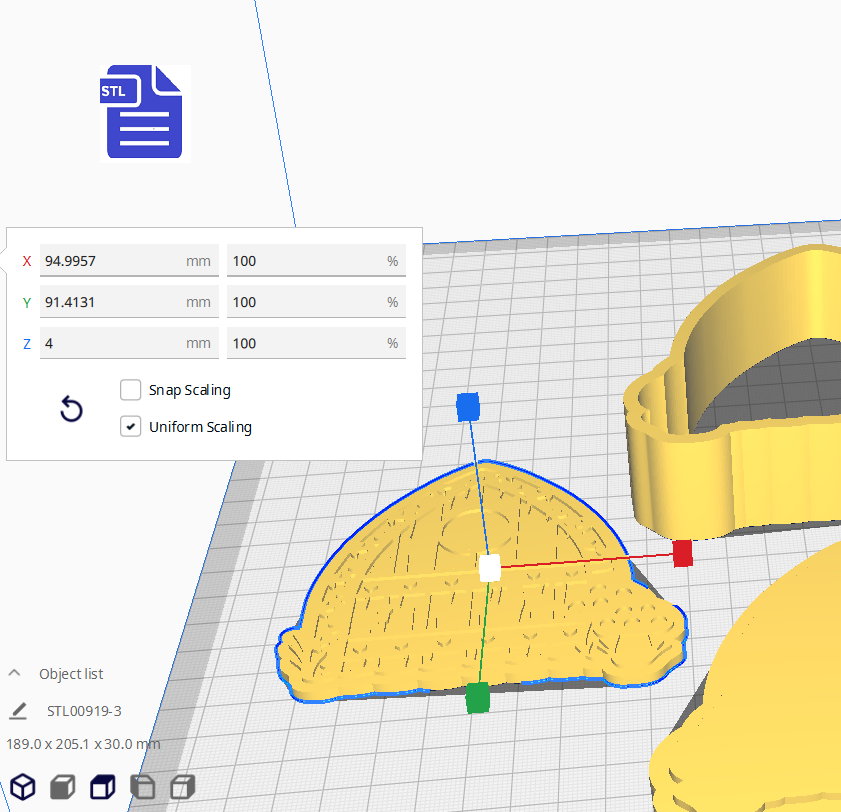841x812 pixels.
Task: Reset the scale with the circular arrow
Action: click(x=71, y=409)
